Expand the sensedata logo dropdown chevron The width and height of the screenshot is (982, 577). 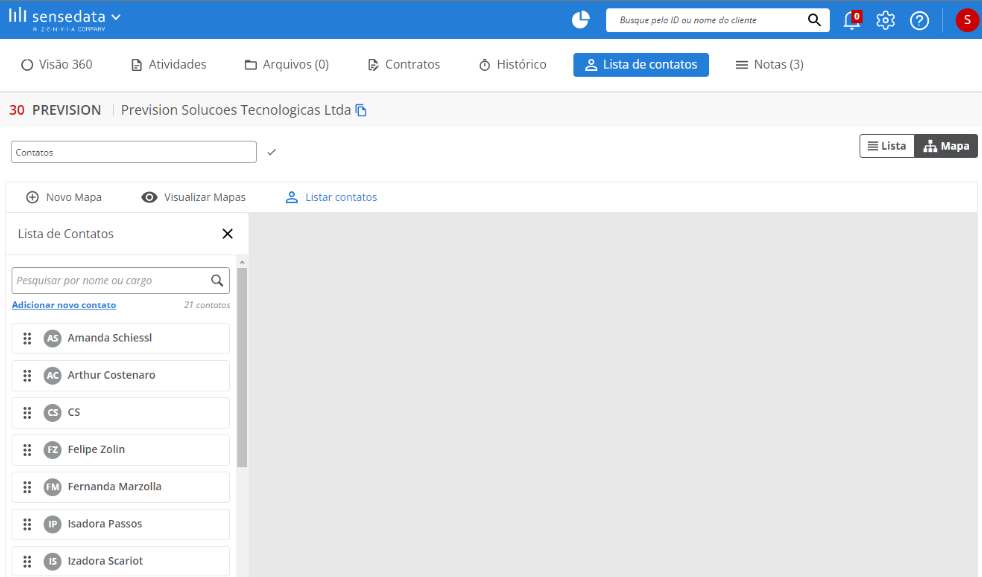click(116, 18)
